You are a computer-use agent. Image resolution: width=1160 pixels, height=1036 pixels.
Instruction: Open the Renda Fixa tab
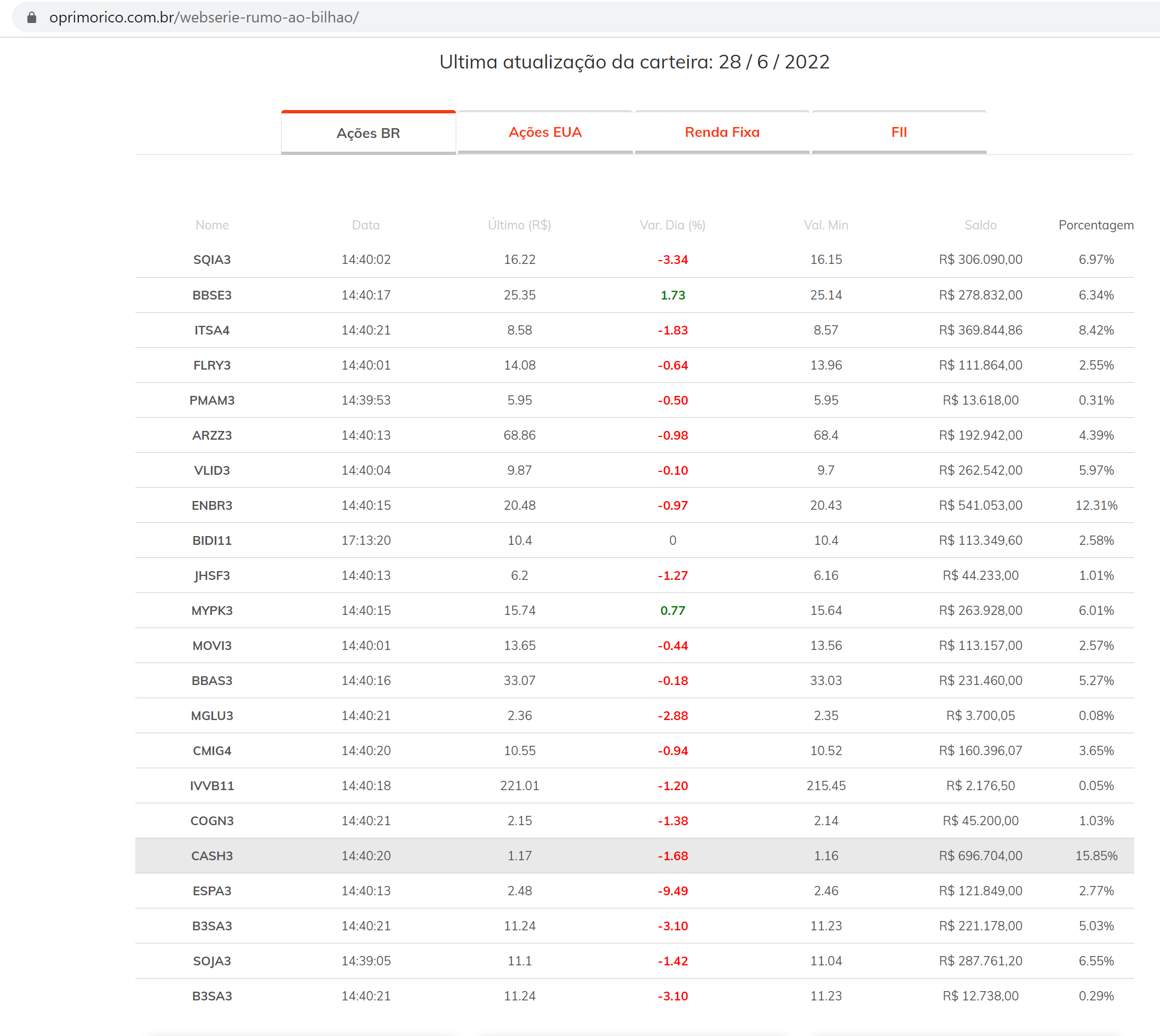tap(721, 132)
